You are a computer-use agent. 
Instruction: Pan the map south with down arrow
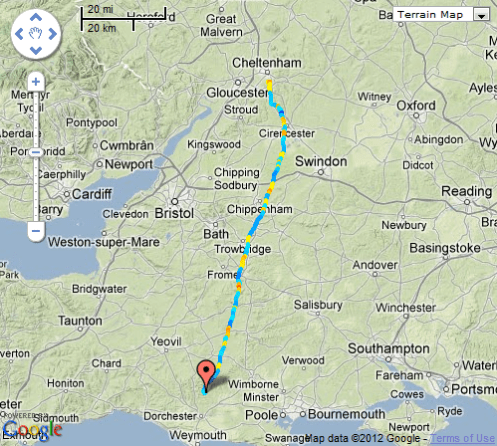(x=36, y=50)
